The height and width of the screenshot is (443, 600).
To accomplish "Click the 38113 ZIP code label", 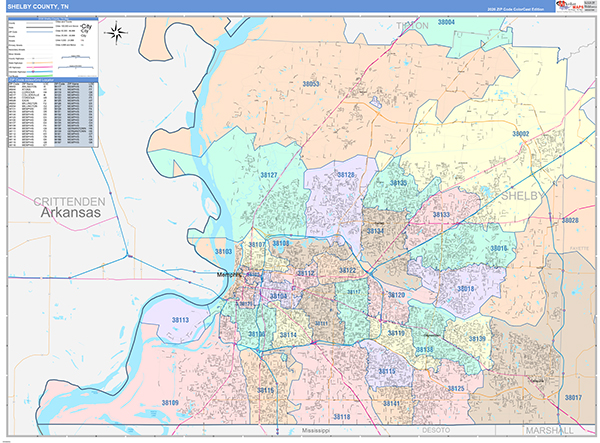I will 180,319.
